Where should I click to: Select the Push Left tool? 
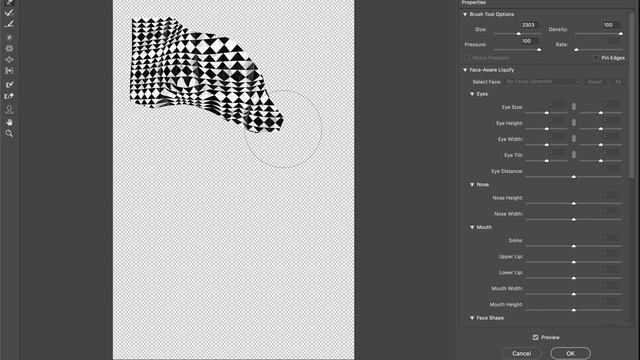[x=9, y=71]
